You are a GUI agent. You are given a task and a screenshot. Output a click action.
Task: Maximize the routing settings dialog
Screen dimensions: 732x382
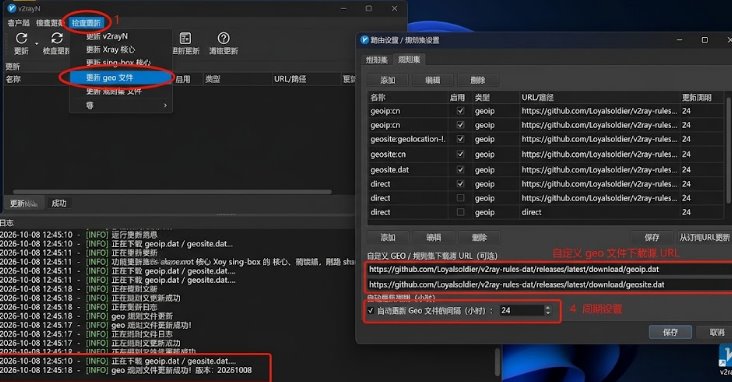coord(705,40)
